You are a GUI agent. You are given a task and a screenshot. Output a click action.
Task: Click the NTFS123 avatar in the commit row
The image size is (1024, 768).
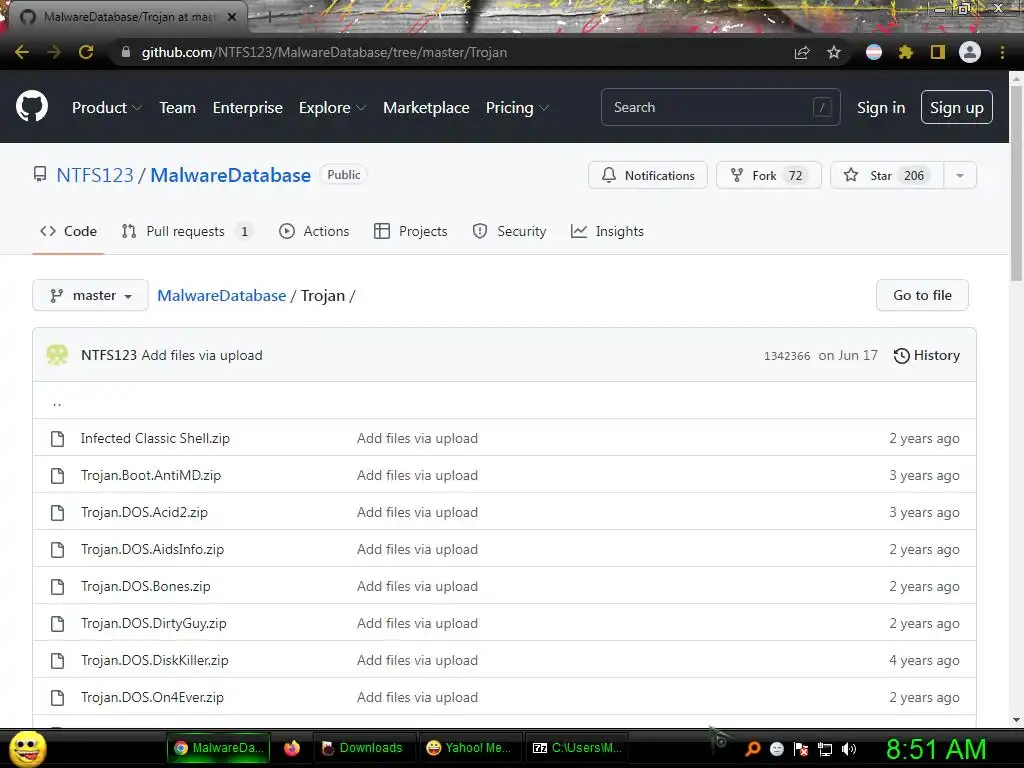(57, 355)
